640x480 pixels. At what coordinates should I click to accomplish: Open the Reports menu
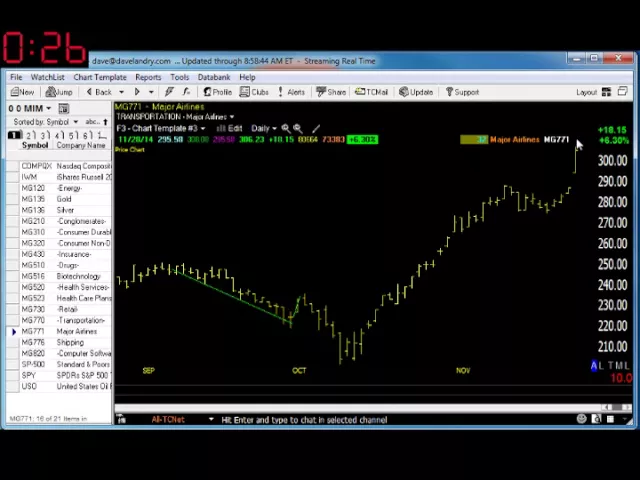[148, 77]
